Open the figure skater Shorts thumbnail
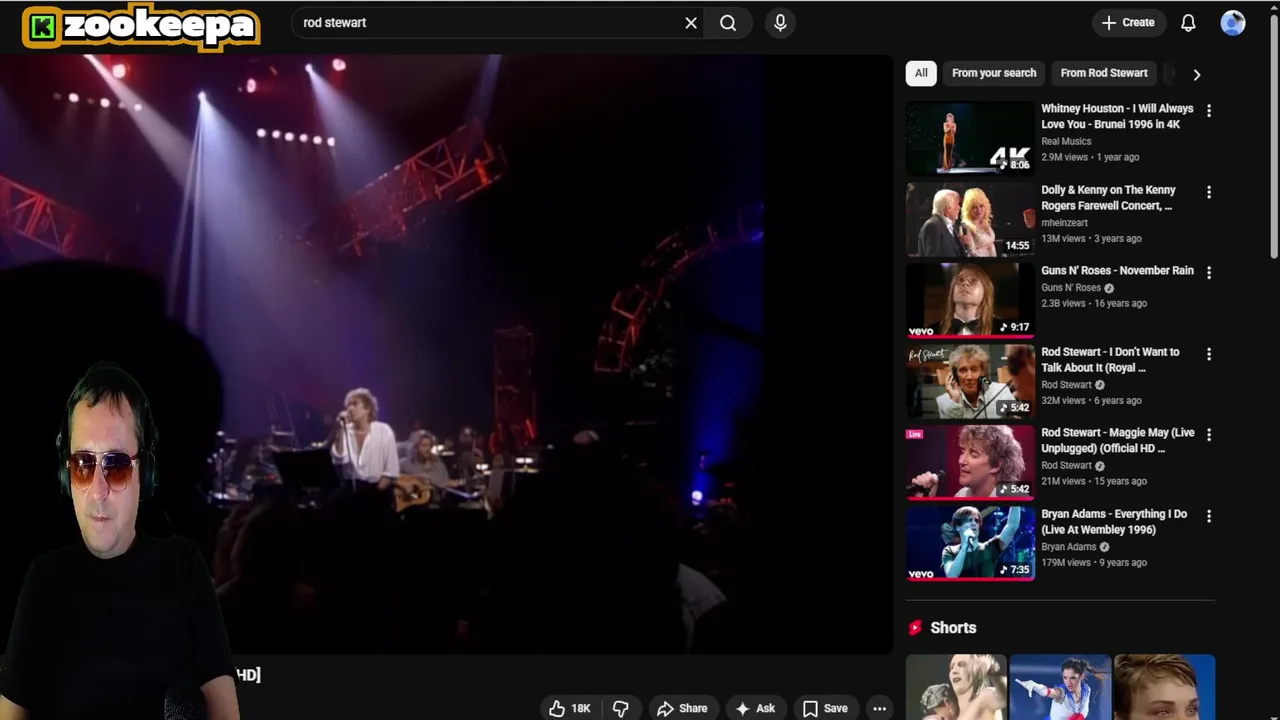The image size is (1280, 720). (x=1060, y=687)
